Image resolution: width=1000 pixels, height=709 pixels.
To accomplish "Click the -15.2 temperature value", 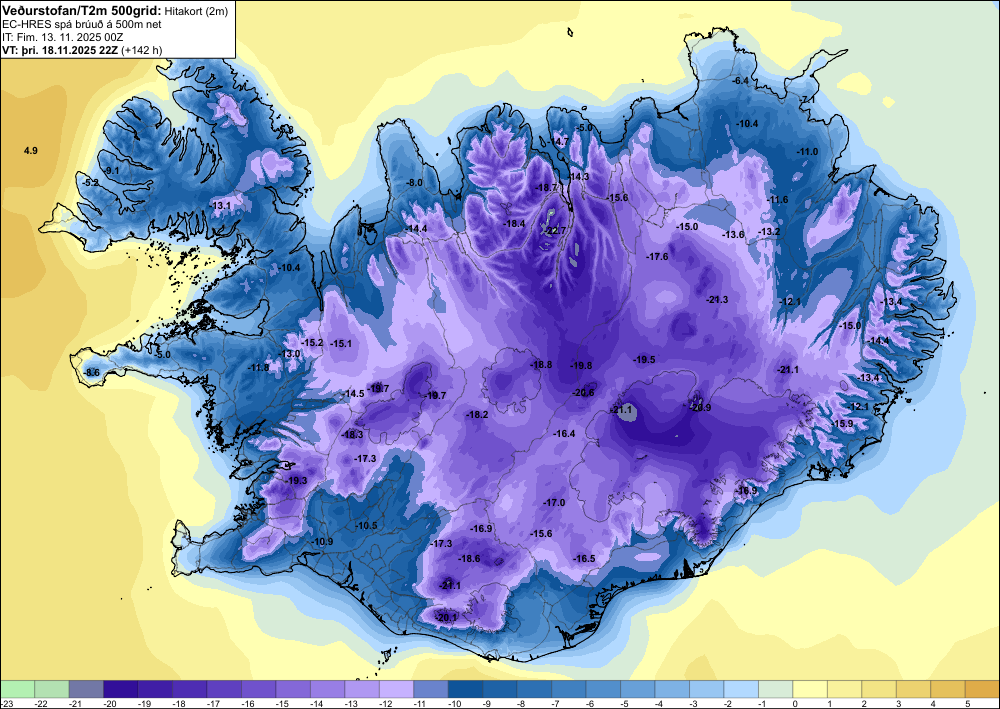I will 312,342.
